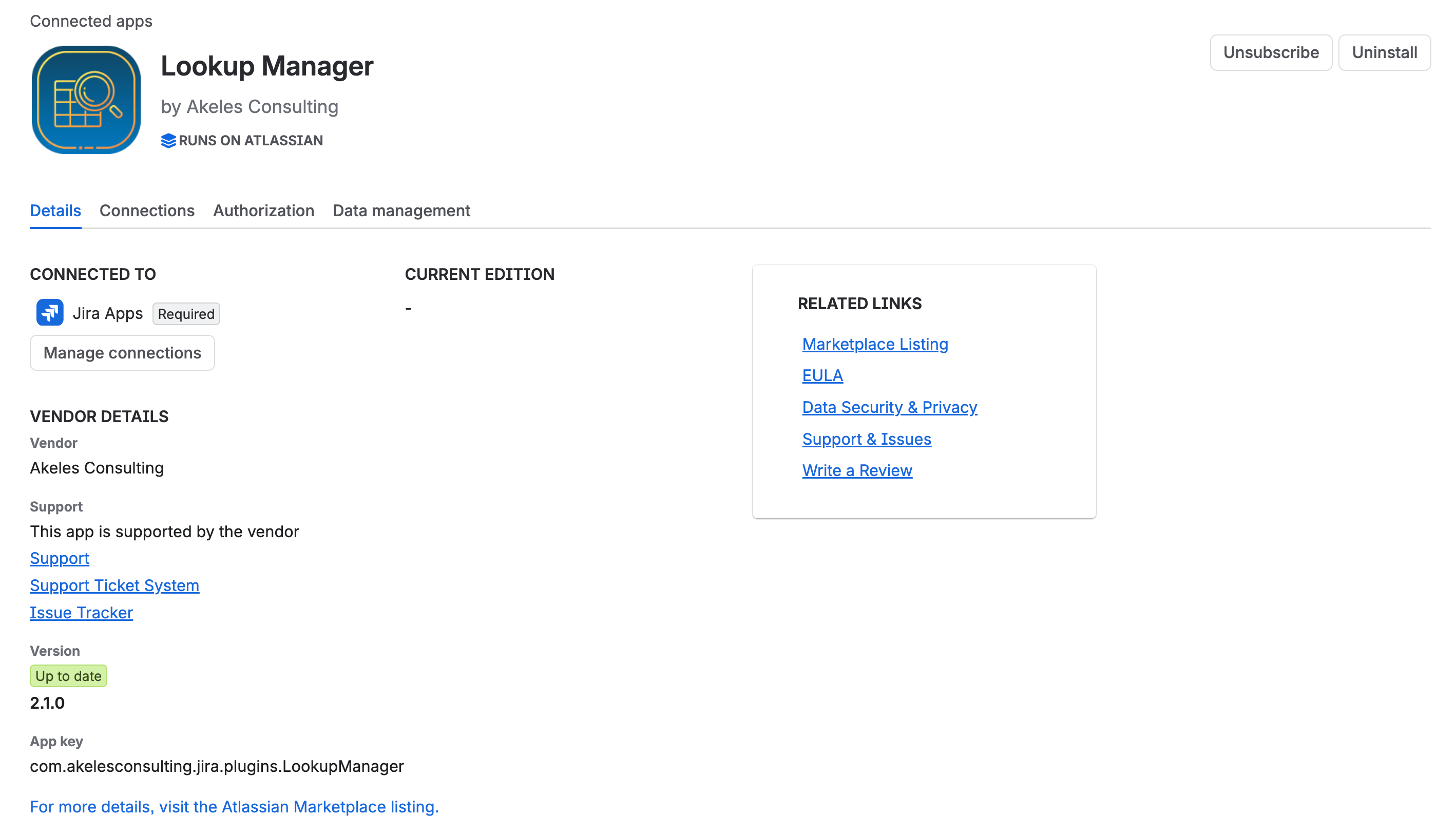This screenshot has width=1456, height=834.
Task: Click the Up to date version badge
Action: [68, 676]
